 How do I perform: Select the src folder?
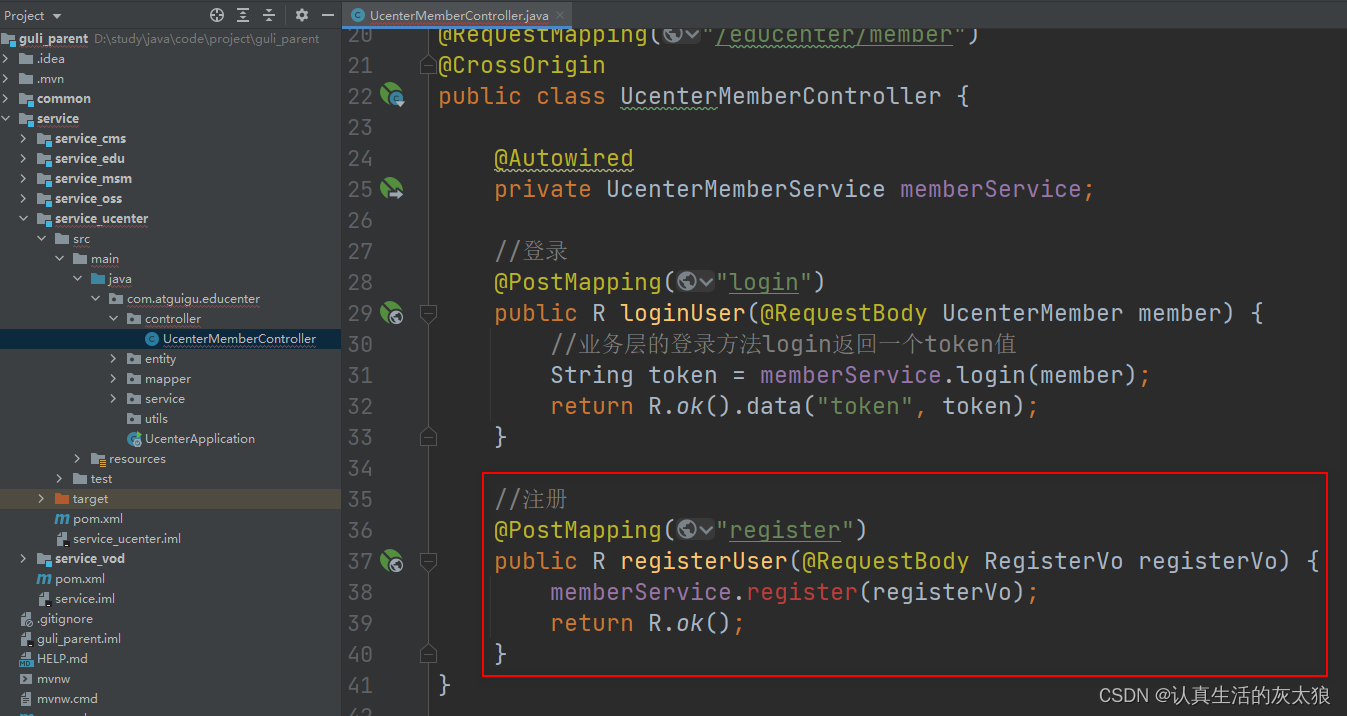(81, 239)
